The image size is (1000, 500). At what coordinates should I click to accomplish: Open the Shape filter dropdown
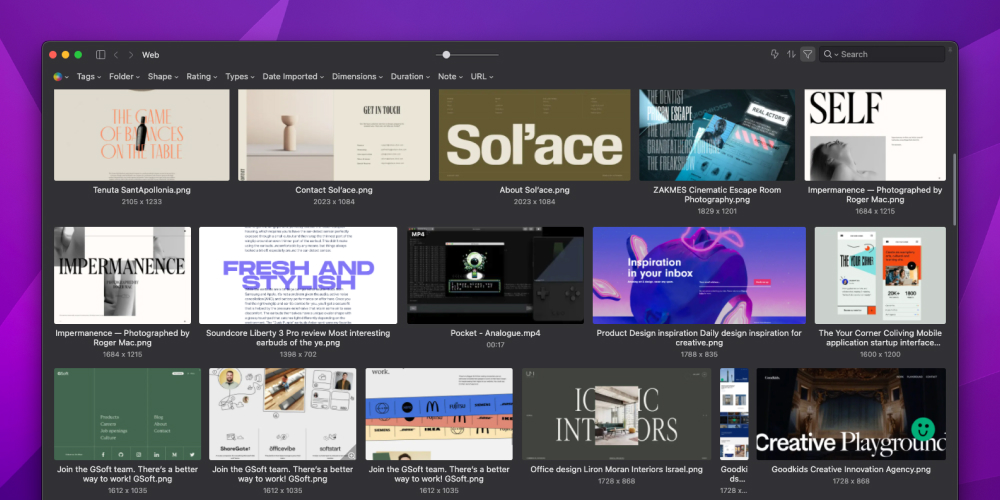click(x=163, y=77)
